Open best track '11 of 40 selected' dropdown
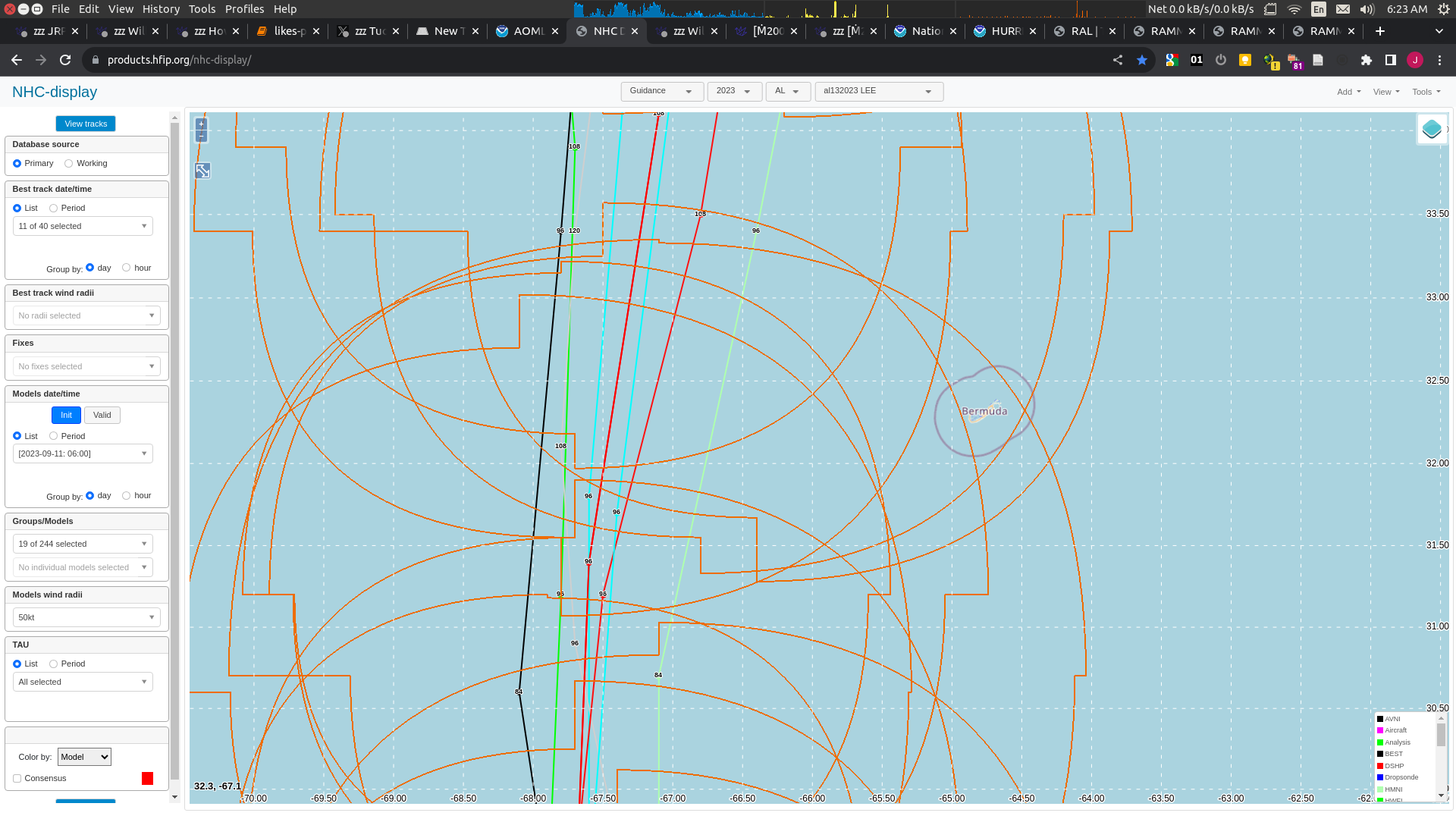 [83, 226]
